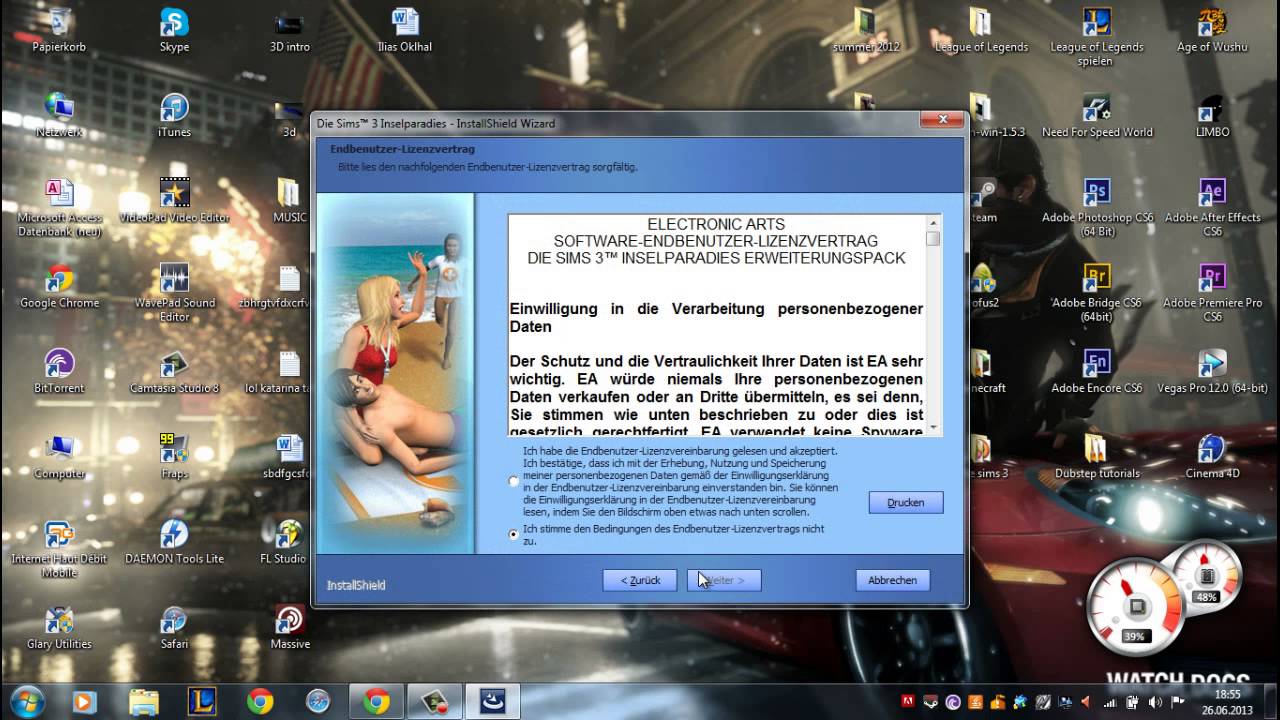Viewport: 1280px width, 720px height.
Task: Open the Windows Start menu
Action: click(27, 702)
